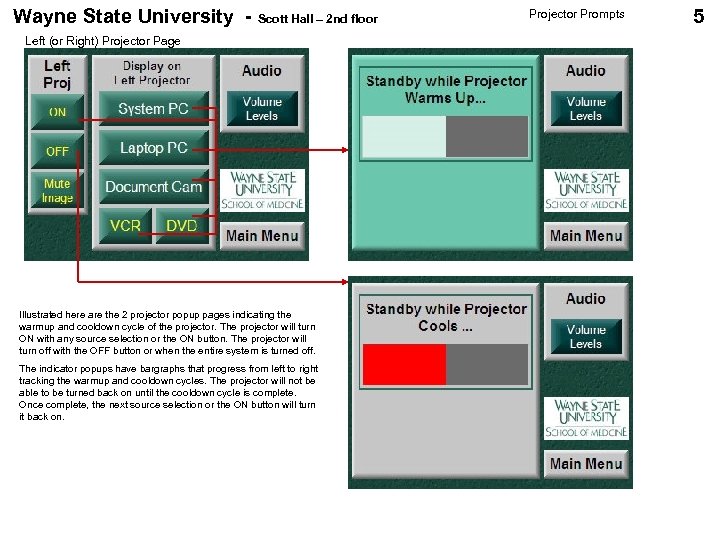Click Wayne State logo on warm-up page
The height and width of the screenshot is (540, 720).
(586, 190)
